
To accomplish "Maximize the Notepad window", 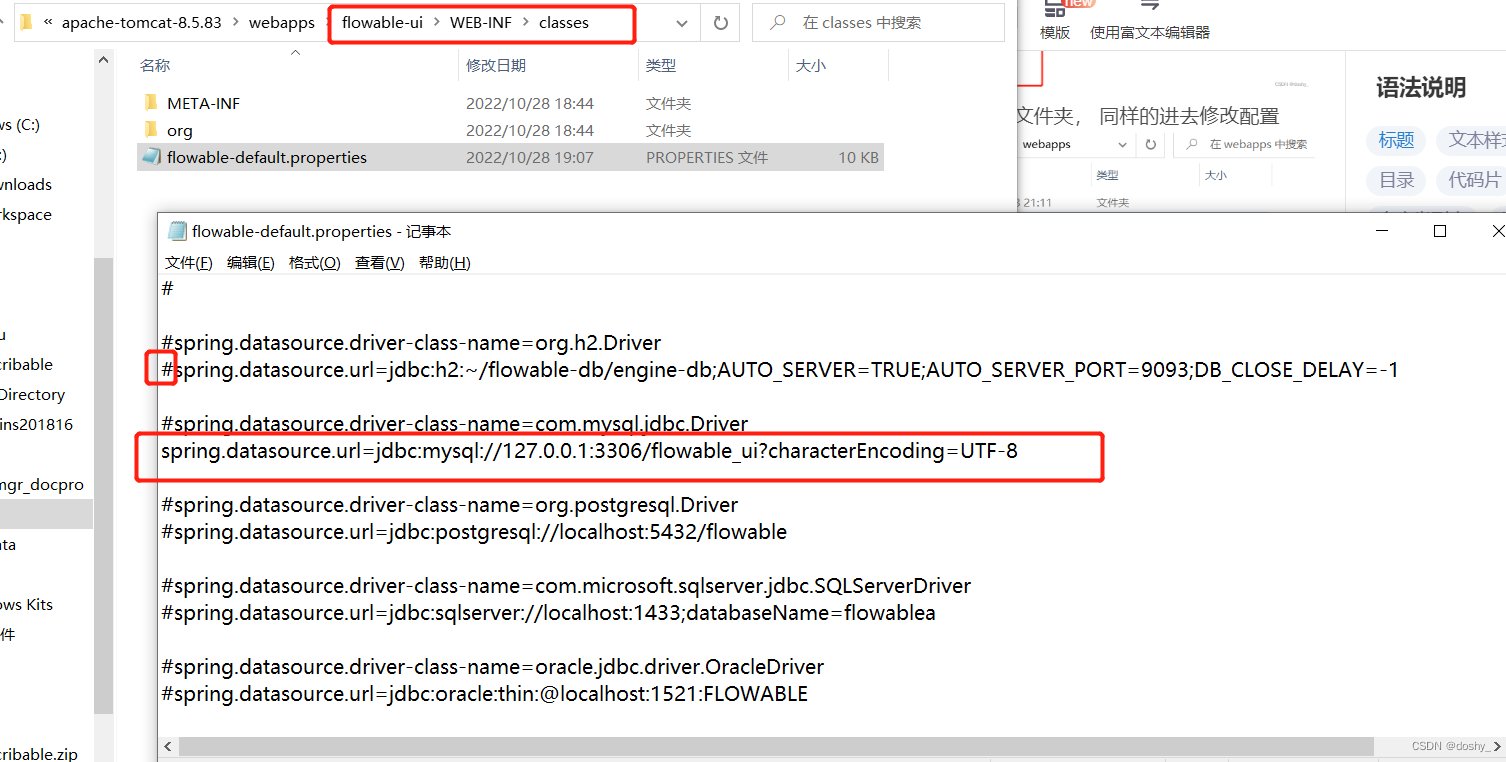I will coord(1440,231).
